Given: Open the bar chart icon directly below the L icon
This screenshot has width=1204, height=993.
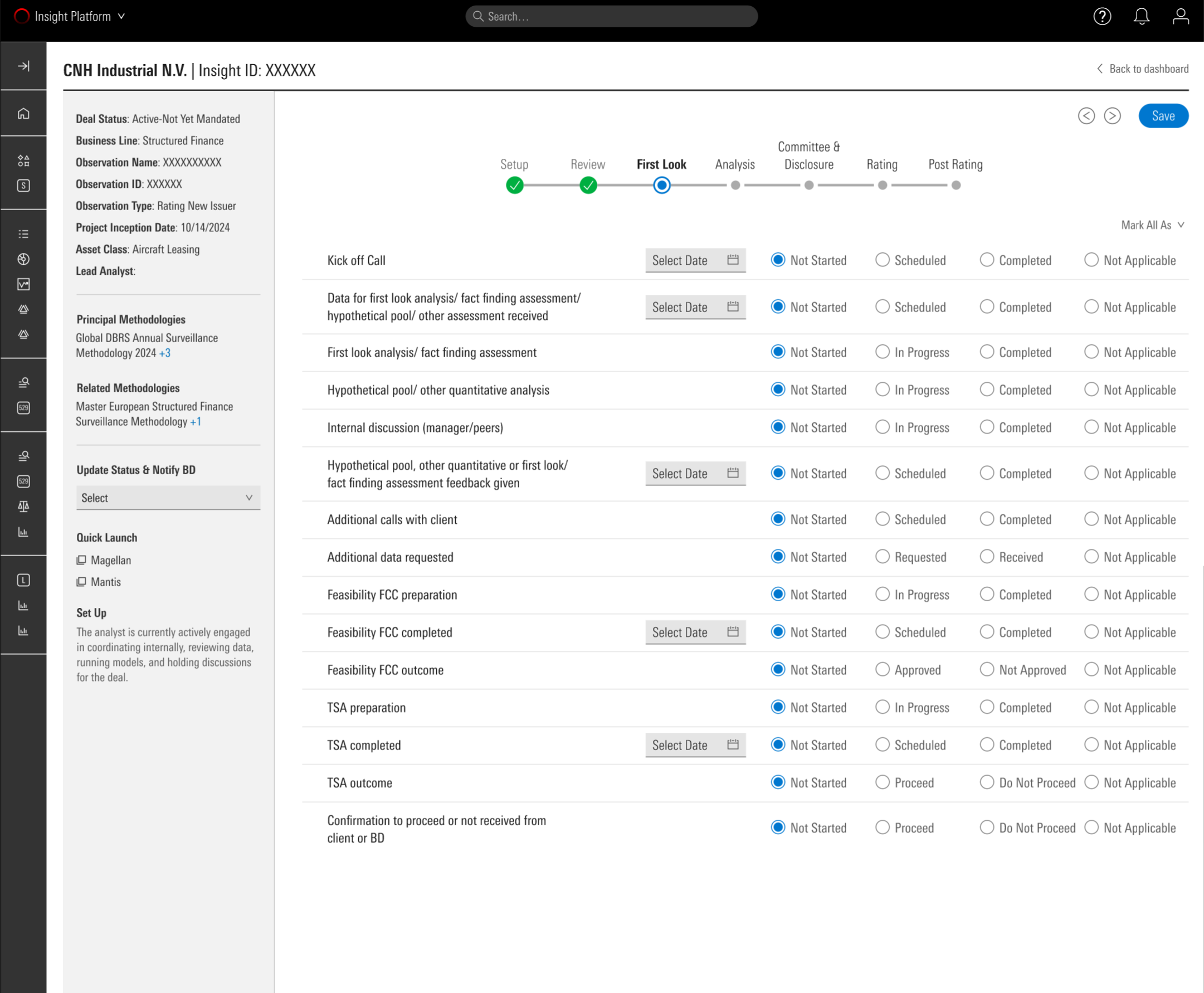Looking at the screenshot, I should (23, 605).
